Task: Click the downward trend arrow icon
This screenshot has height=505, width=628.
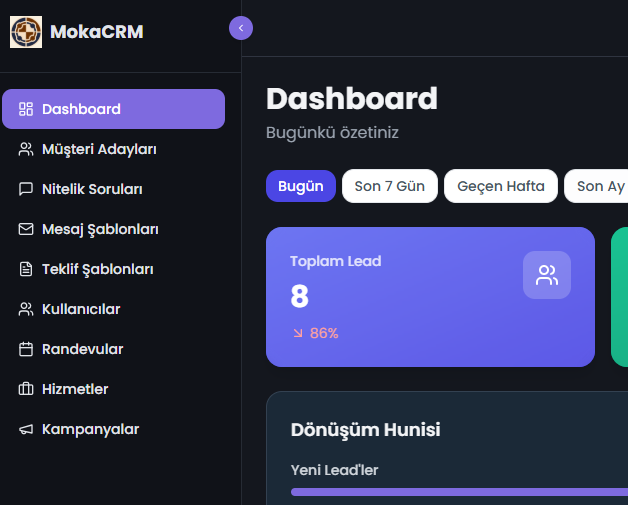Action: coord(298,333)
